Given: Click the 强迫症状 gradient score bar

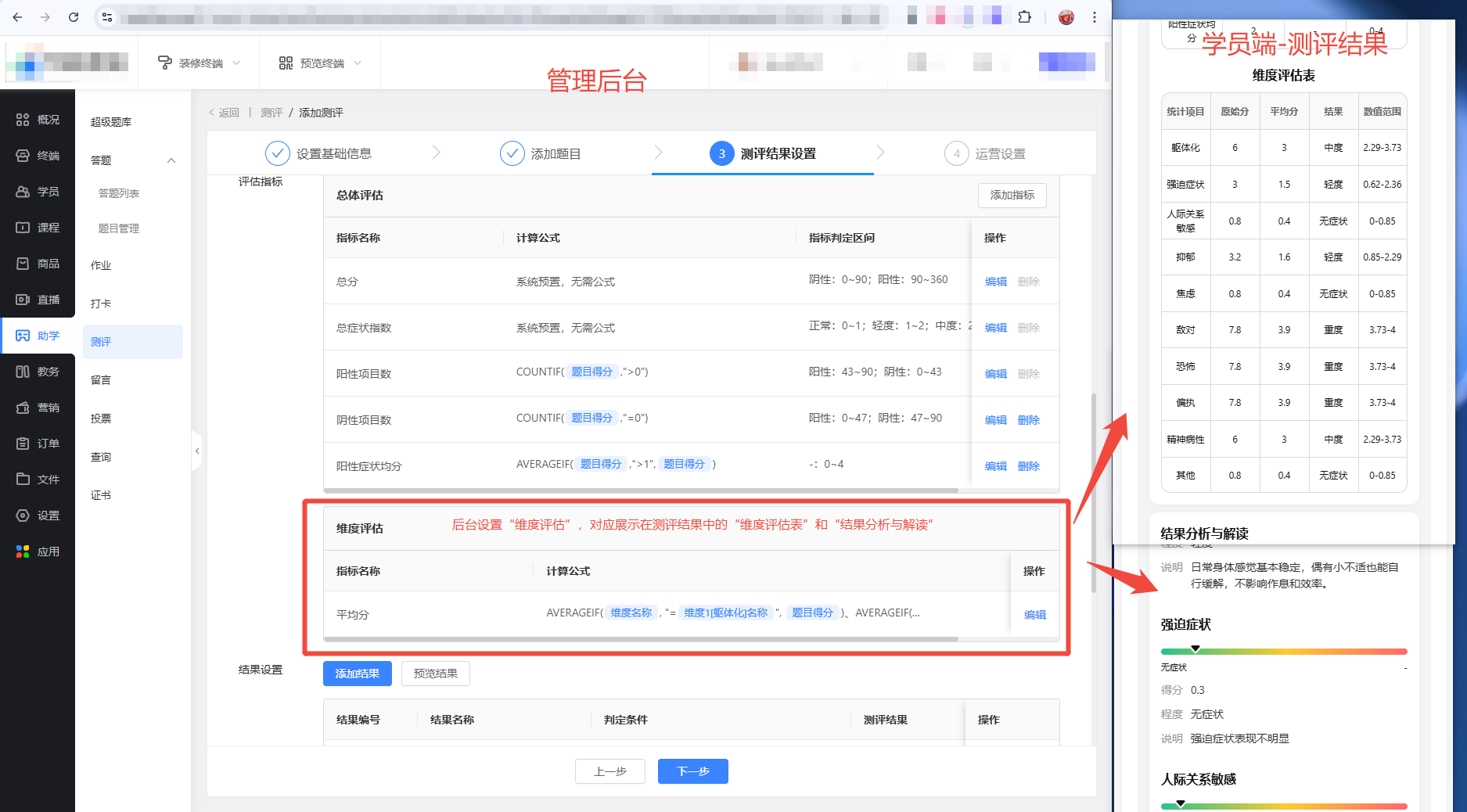Looking at the screenshot, I should [x=1283, y=651].
